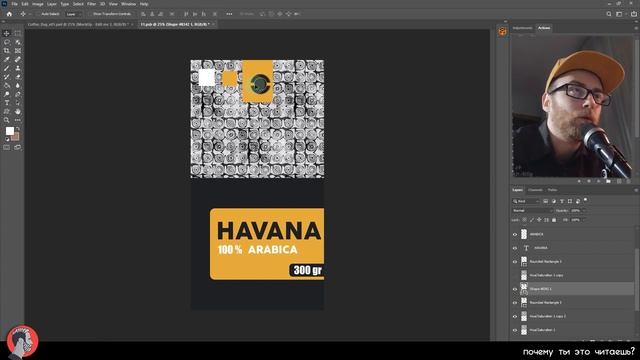Screen dimensions: 640x360
Task: Hide the HAVANA text layer
Action: 515,248
